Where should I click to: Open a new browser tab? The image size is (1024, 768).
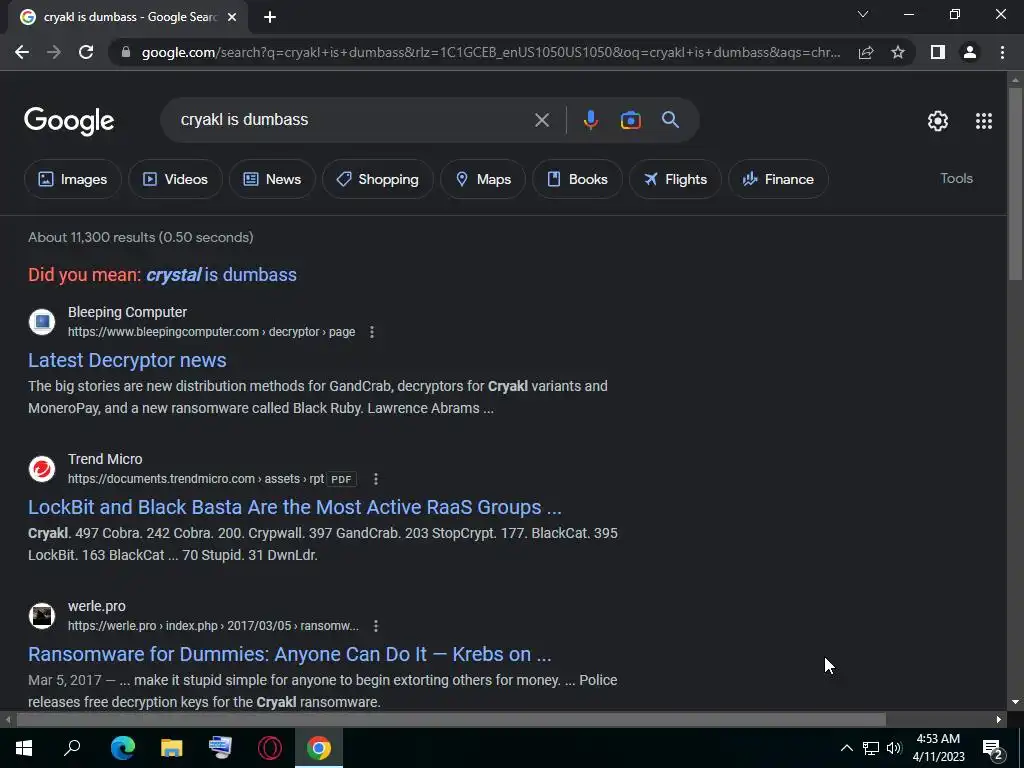pyautogui.click(x=270, y=18)
